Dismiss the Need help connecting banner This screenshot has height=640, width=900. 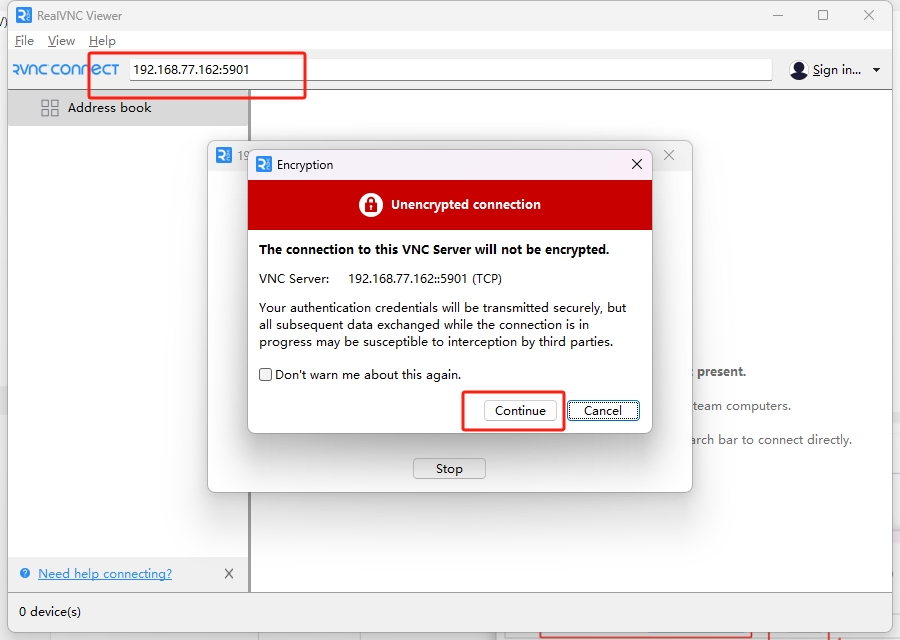point(229,574)
